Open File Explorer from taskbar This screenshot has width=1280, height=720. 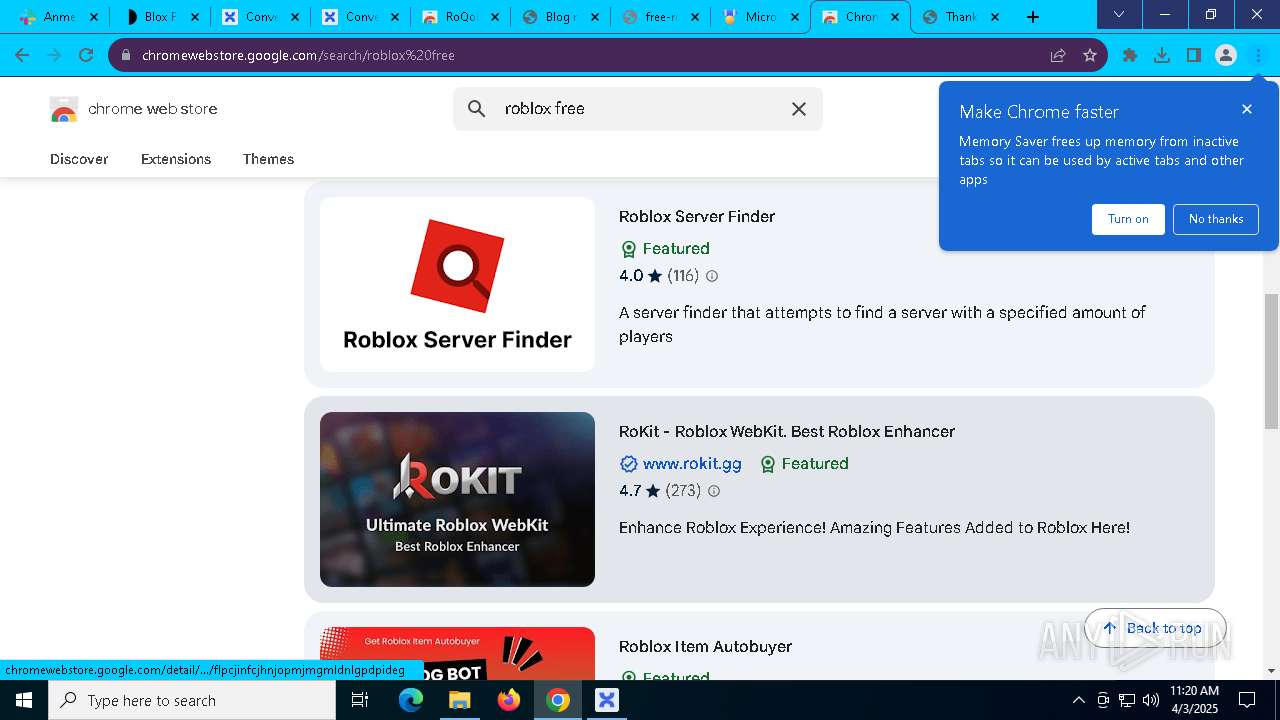tap(459, 700)
